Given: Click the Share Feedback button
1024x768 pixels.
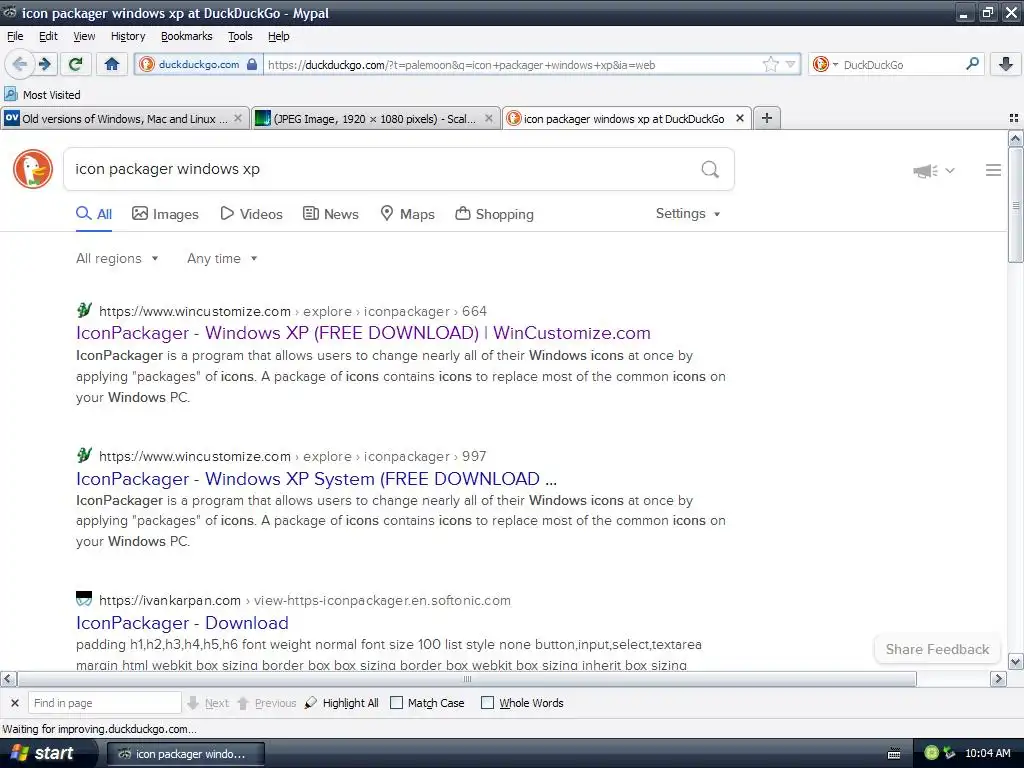Looking at the screenshot, I should click(x=937, y=649).
